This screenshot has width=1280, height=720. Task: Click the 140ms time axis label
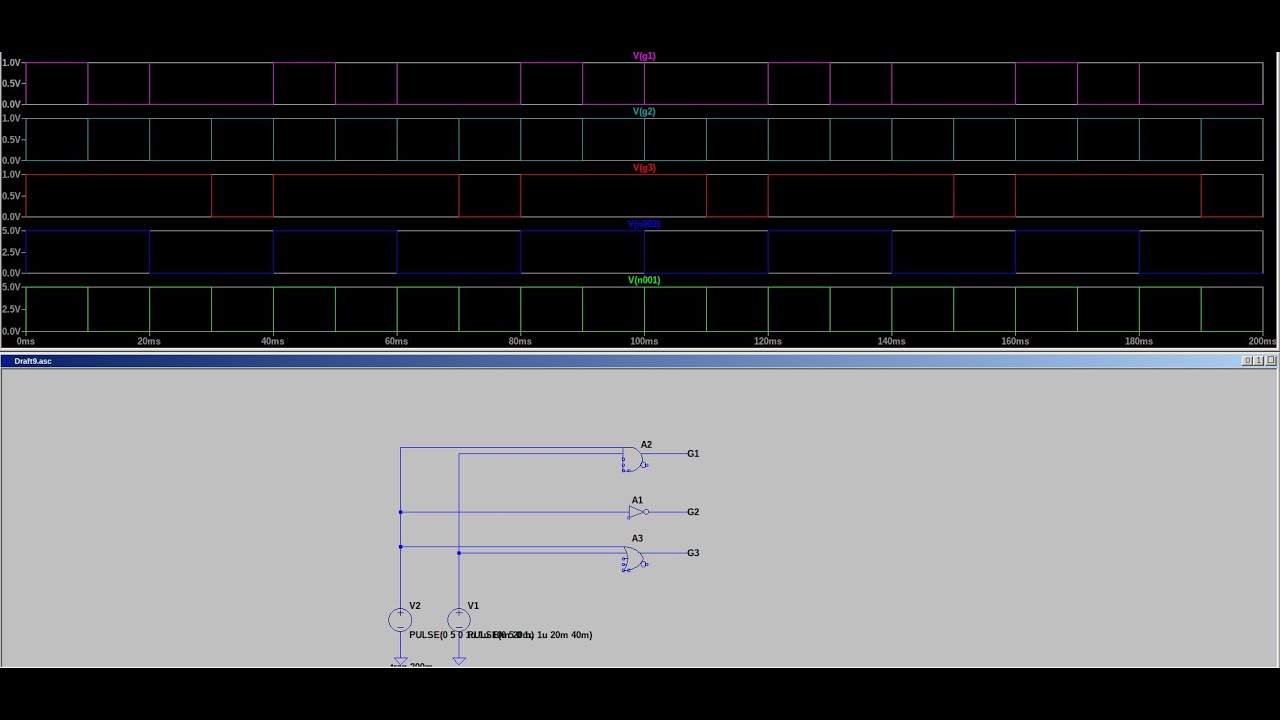[891, 341]
